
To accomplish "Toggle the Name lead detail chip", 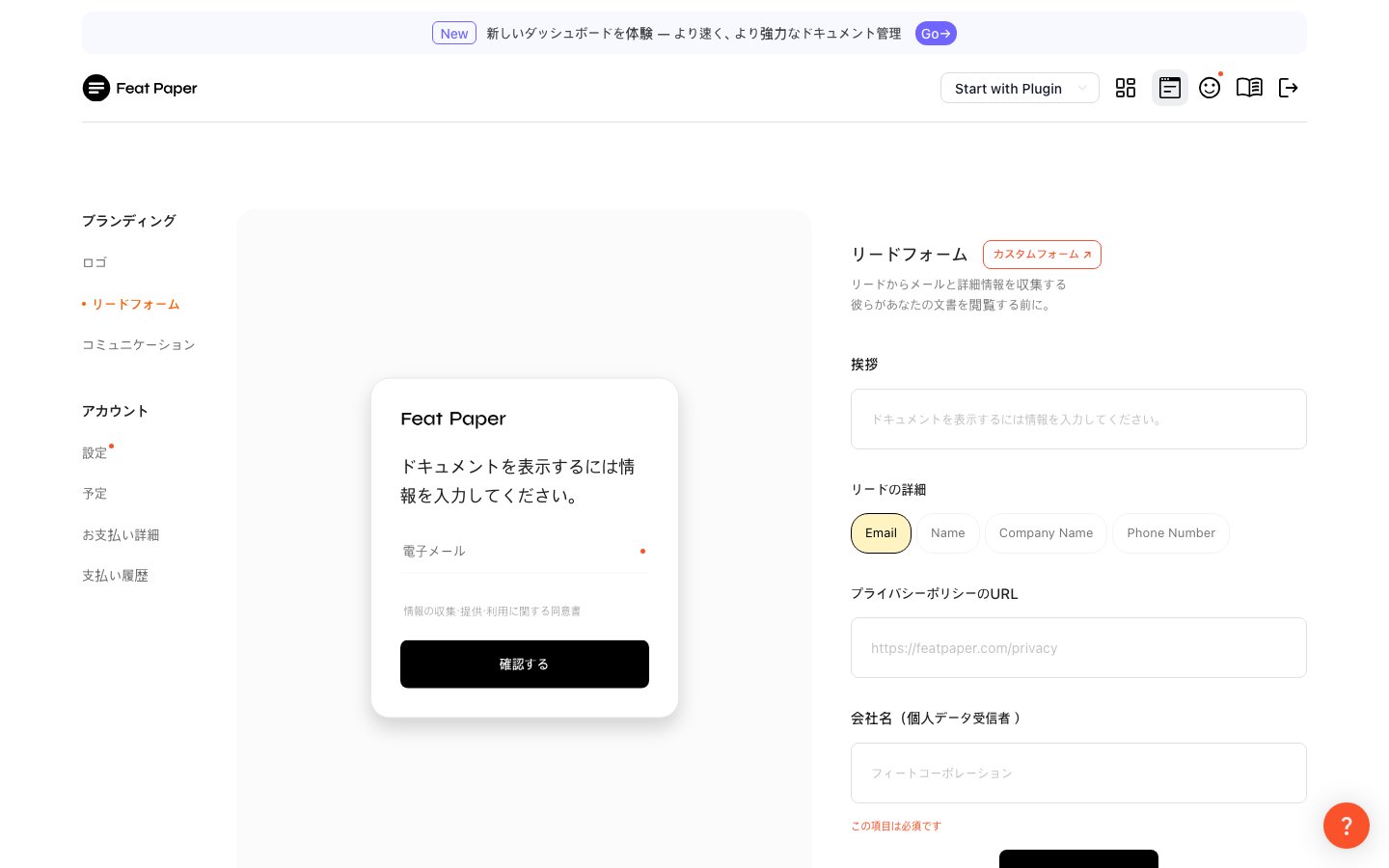I will [x=948, y=533].
